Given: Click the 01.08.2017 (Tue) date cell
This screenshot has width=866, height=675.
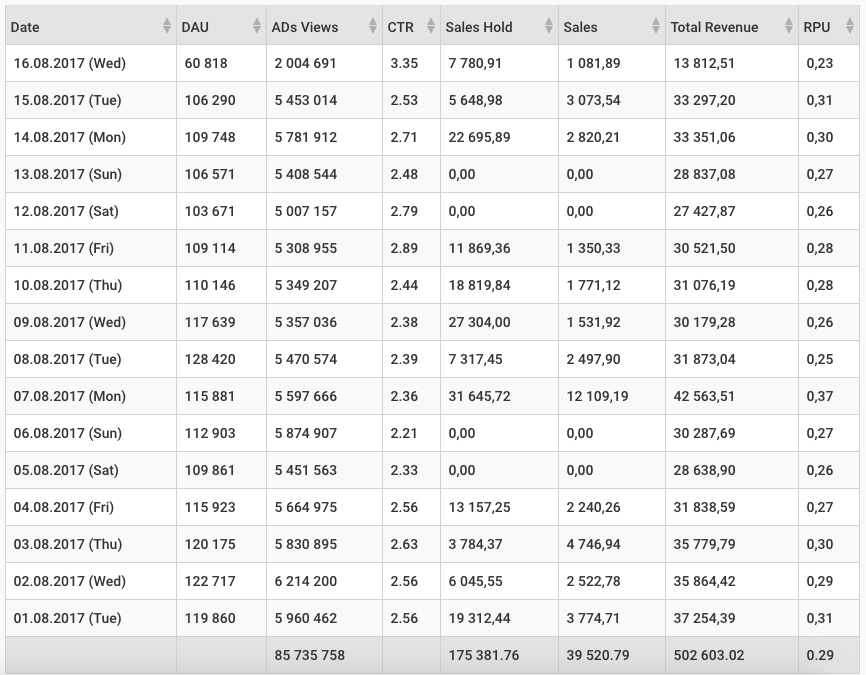Looking at the screenshot, I should pos(68,618).
